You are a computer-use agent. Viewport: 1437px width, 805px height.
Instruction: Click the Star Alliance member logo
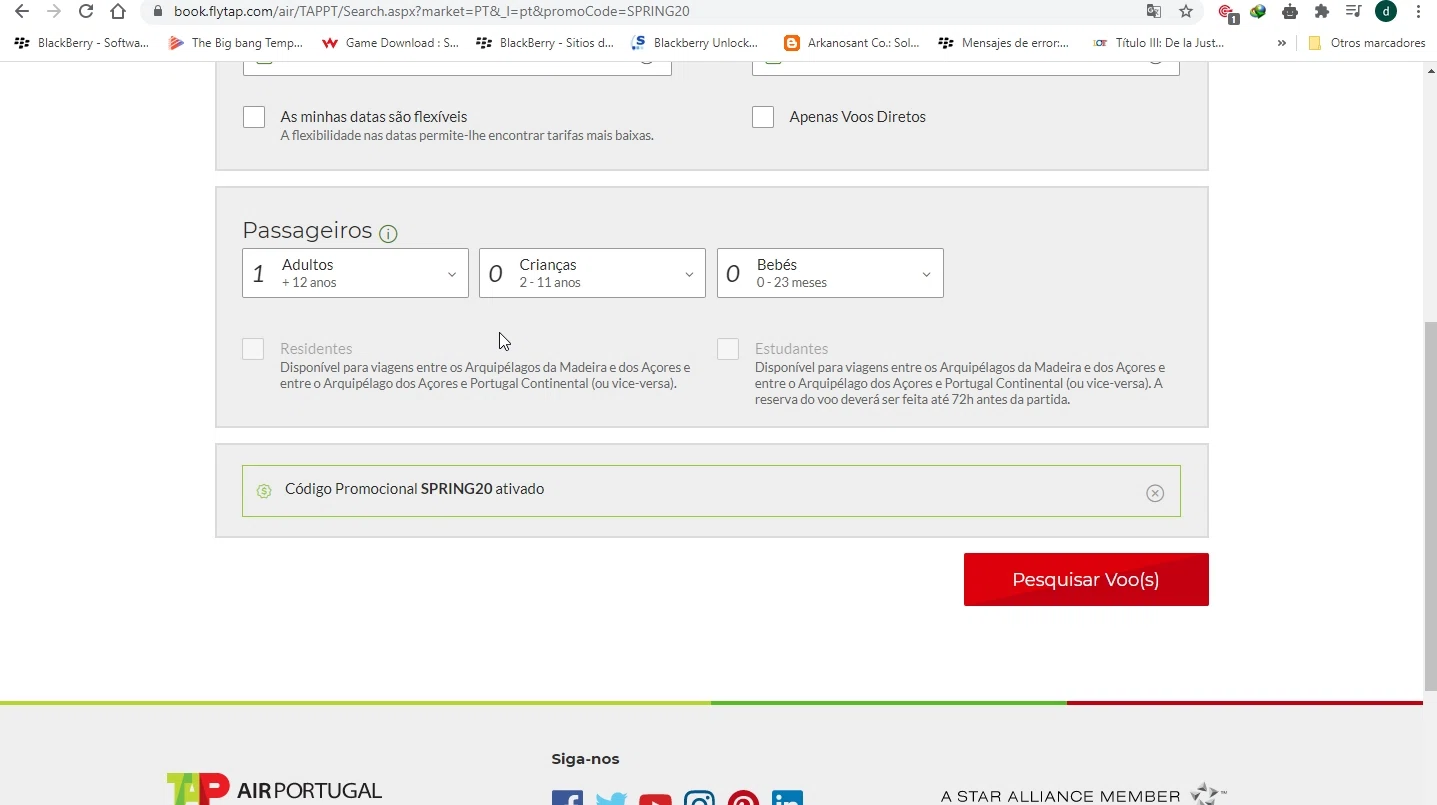pos(1083,795)
